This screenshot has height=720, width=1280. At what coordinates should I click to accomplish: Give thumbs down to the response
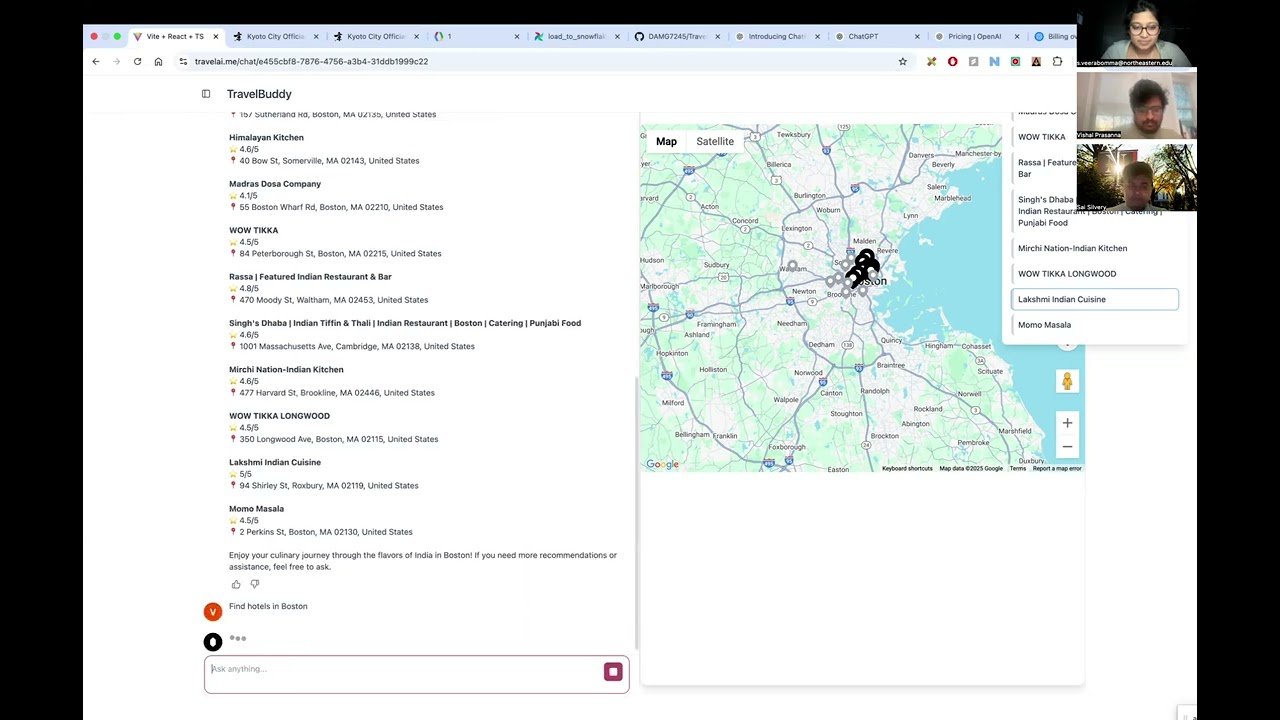coord(255,584)
